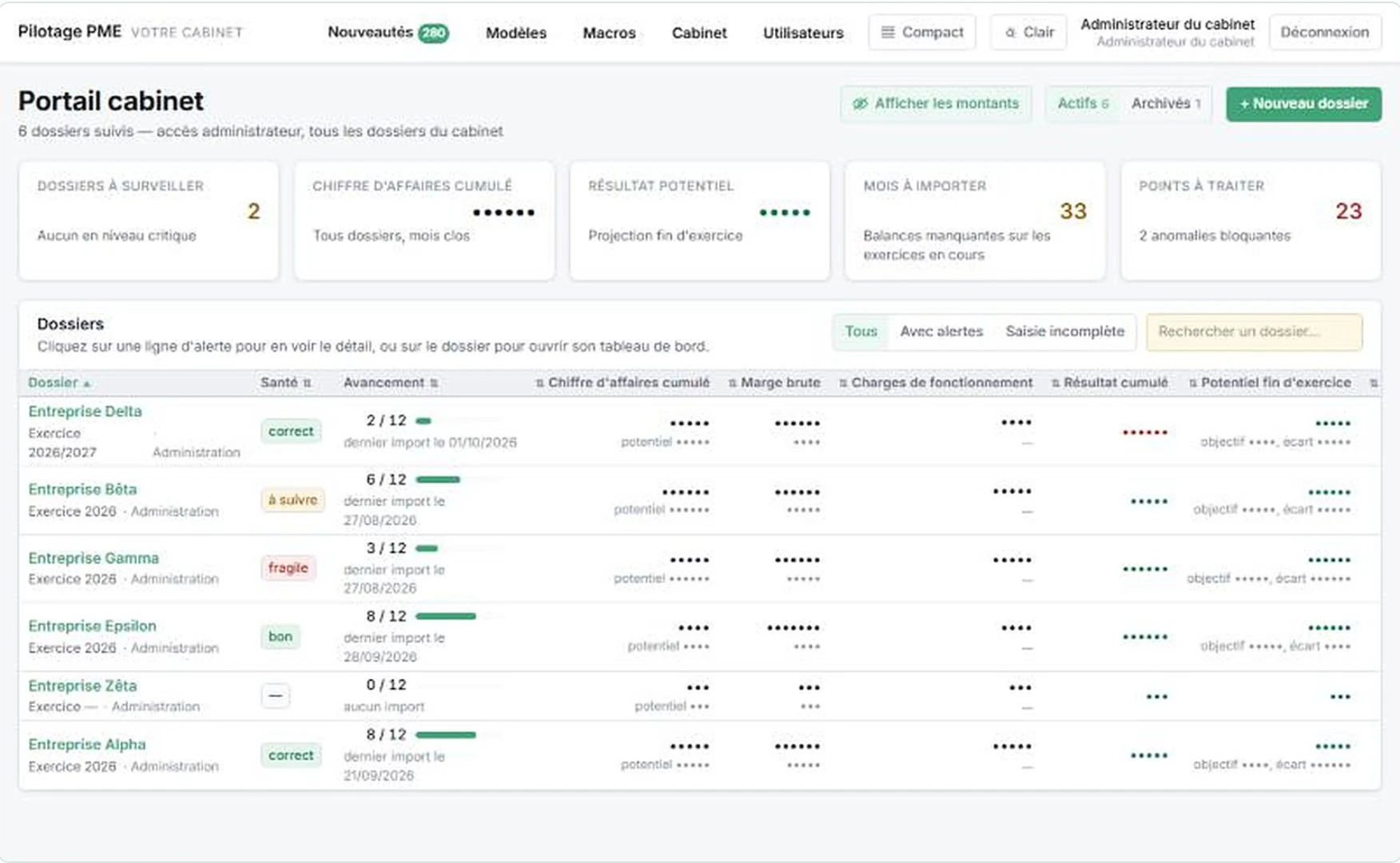Image resolution: width=1400 pixels, height=863 pixels.
Task: Click sort icon beside Marge brute header
Action: (x=732, y=384)
